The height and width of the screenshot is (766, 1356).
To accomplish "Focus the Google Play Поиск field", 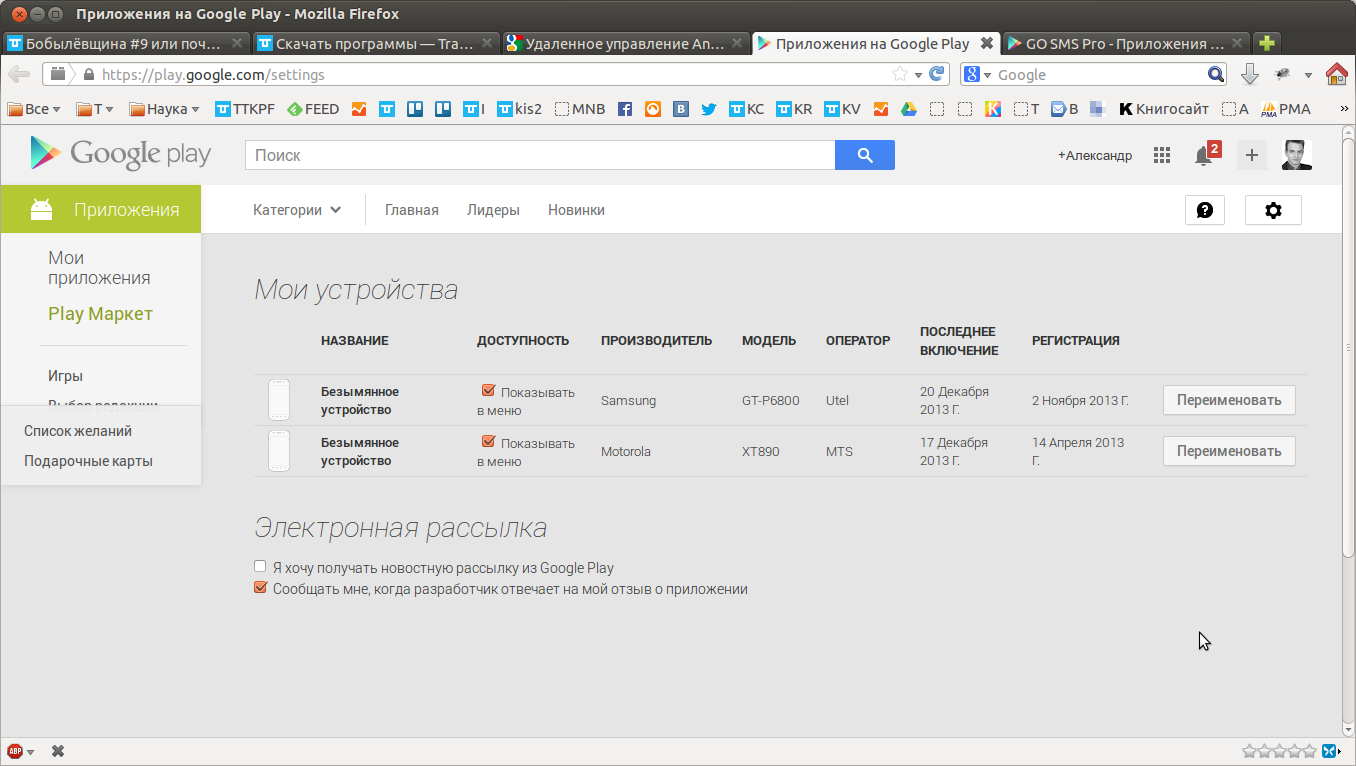I will (x=540, y=155).
